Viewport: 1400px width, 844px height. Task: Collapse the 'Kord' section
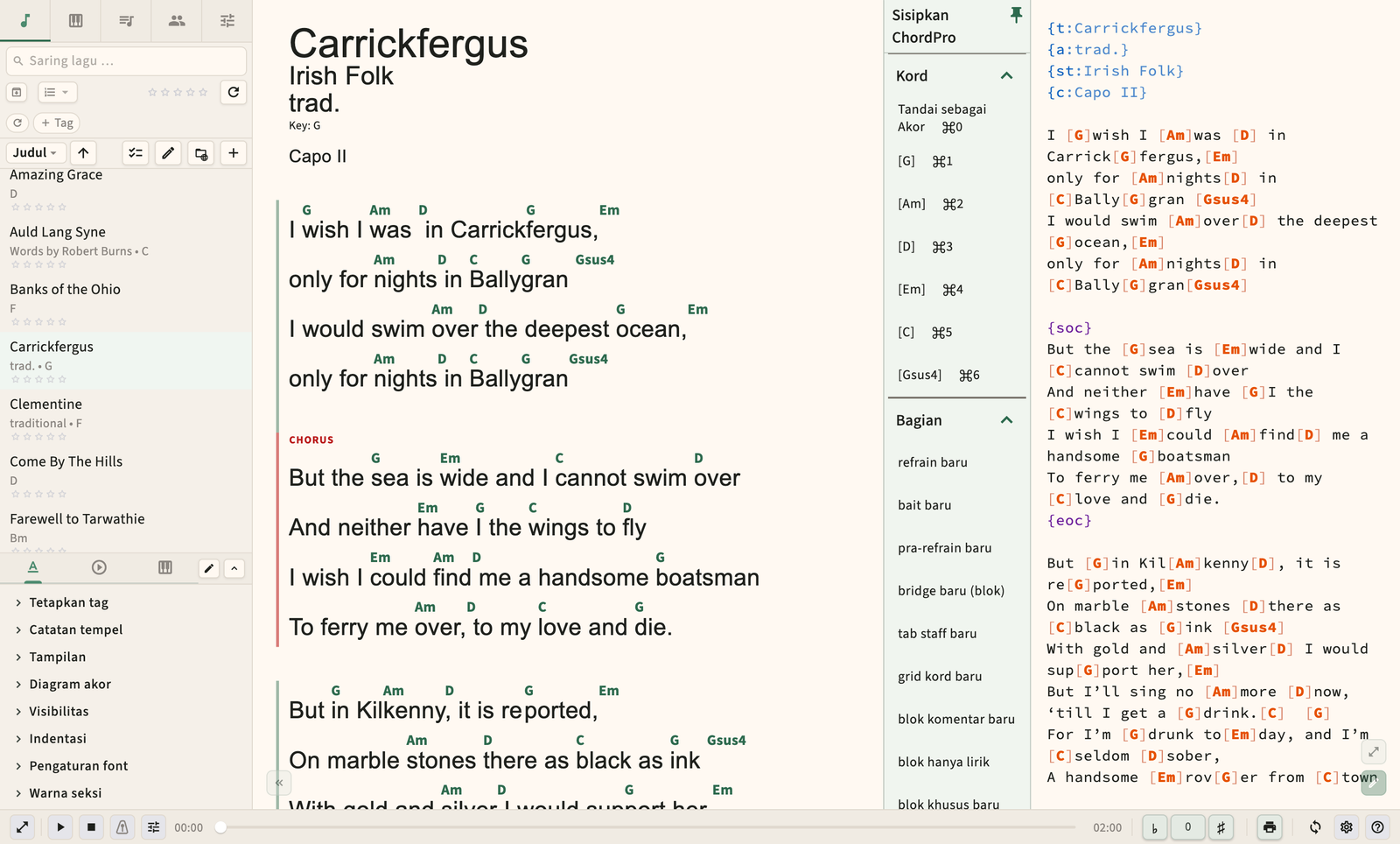(x=1006, y=76)
